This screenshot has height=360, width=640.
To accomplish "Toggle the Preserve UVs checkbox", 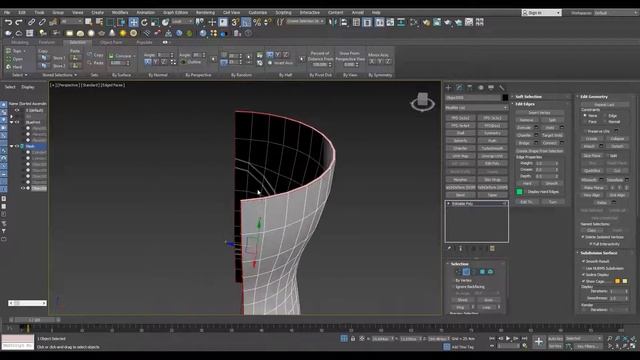I will point(585,131).
